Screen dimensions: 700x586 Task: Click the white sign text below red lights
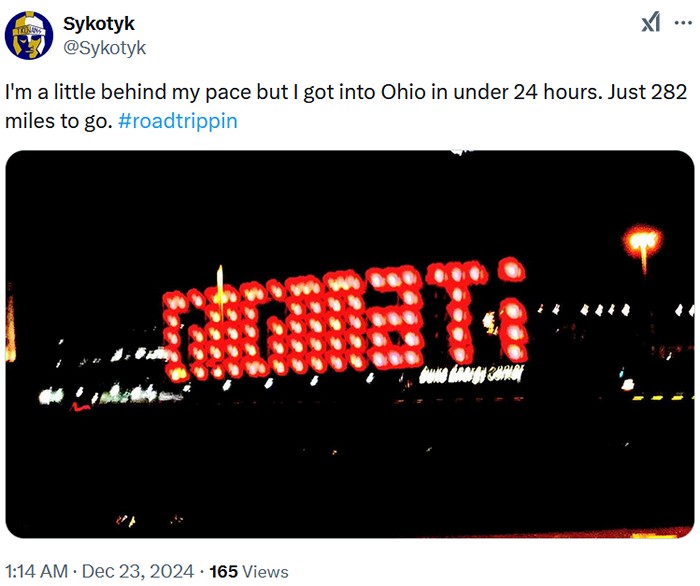click(471, 374)
